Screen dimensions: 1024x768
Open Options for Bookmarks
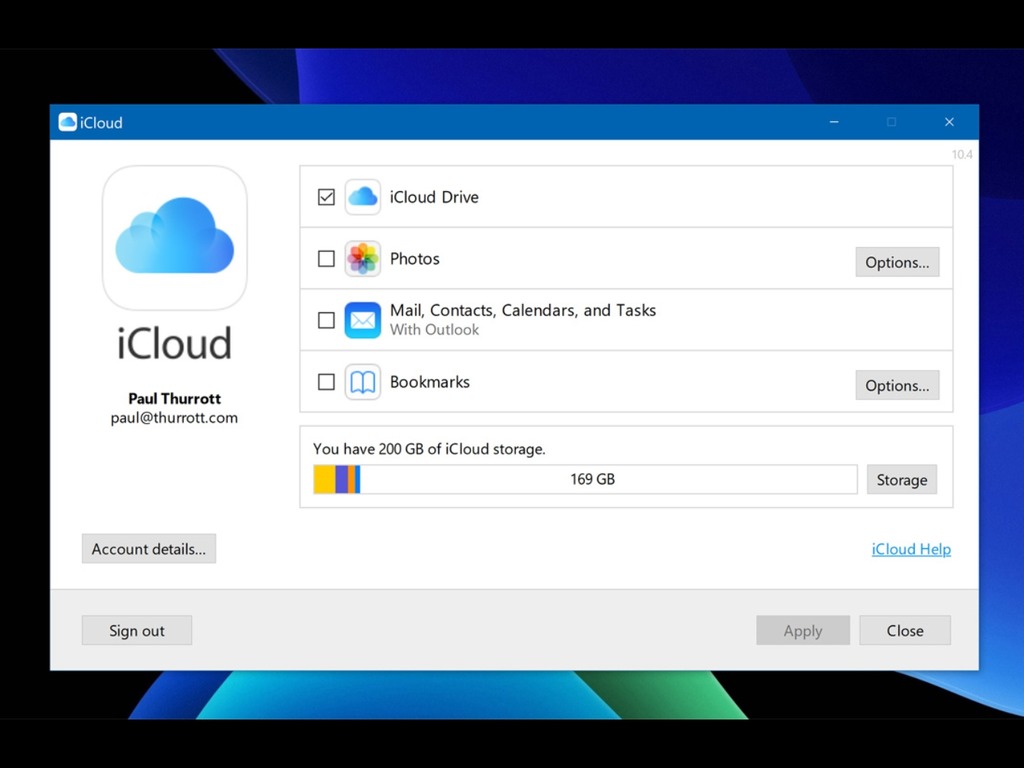[x=897, y=385]
